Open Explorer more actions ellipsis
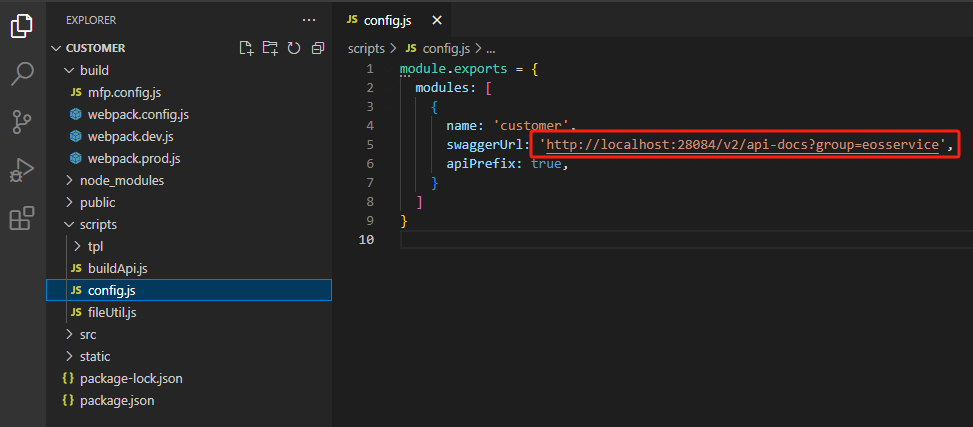 [x=309, y=20]
